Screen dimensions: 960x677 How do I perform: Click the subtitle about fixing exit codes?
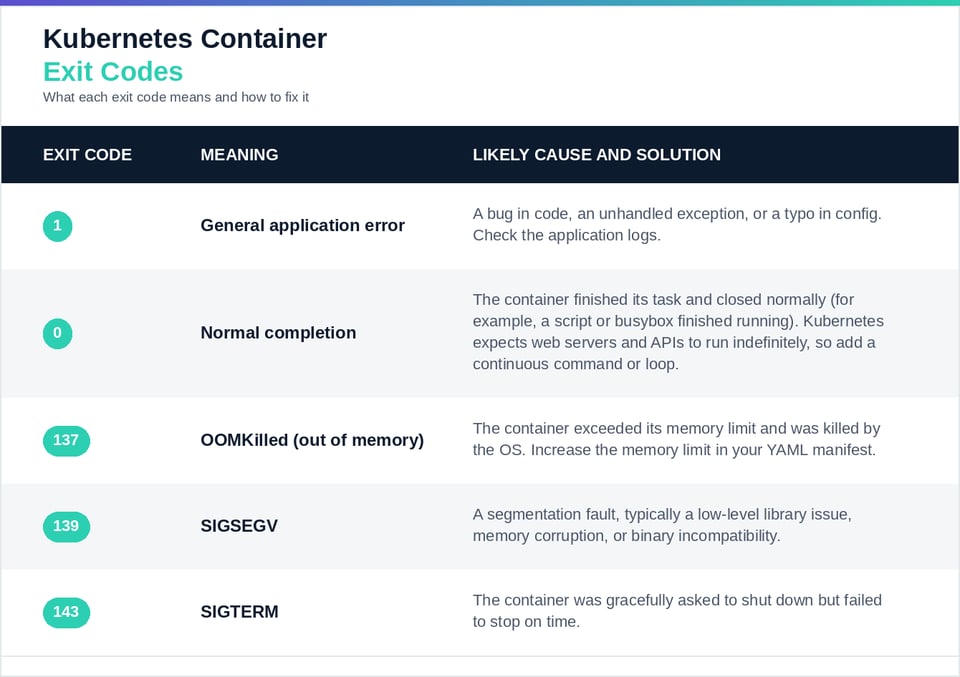[x=176, y=97]
